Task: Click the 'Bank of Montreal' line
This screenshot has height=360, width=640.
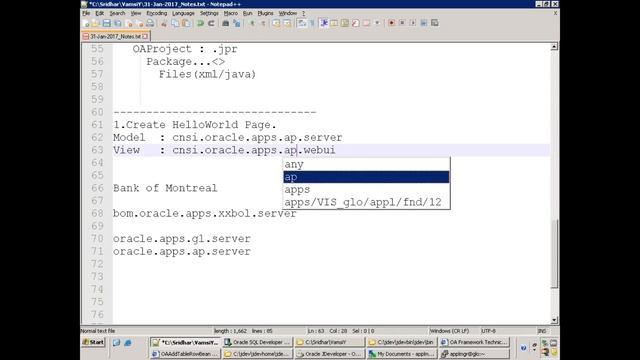Action: (165, 188)
